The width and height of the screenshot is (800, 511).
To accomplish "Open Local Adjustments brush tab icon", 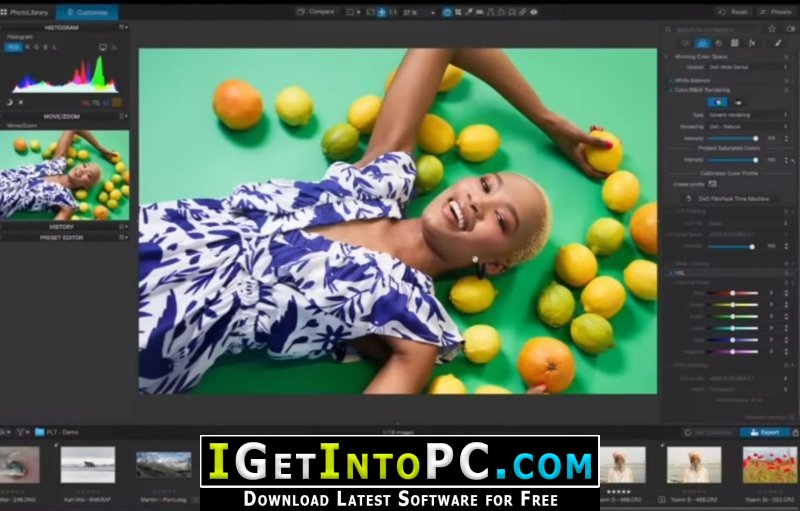I will click(x=778, y=43).
